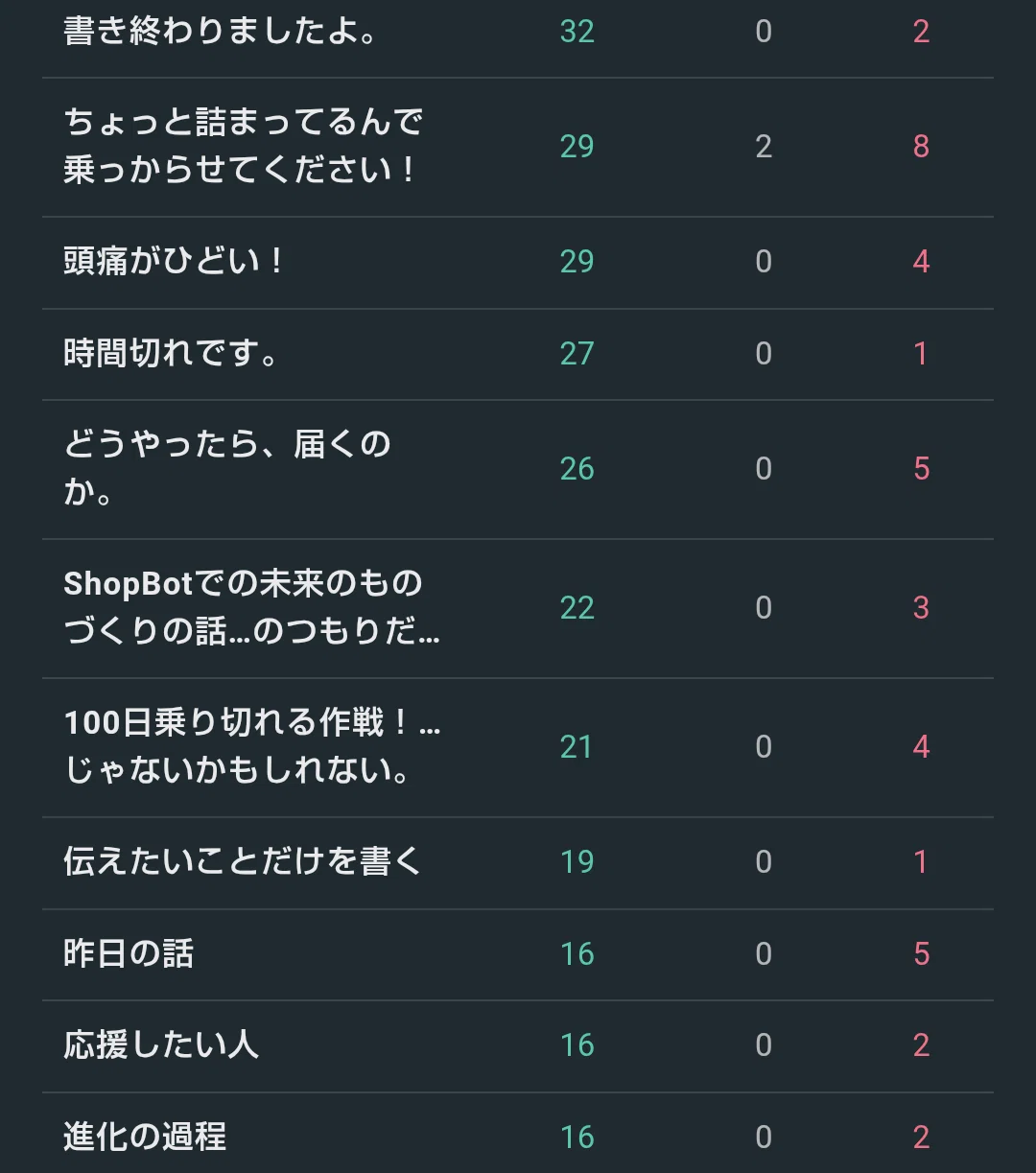This screenshot has height=1173, width=1036.
Task: Open the article どうやったら、届くのか。
Action: pyautogui.click(x=227, y=468)
